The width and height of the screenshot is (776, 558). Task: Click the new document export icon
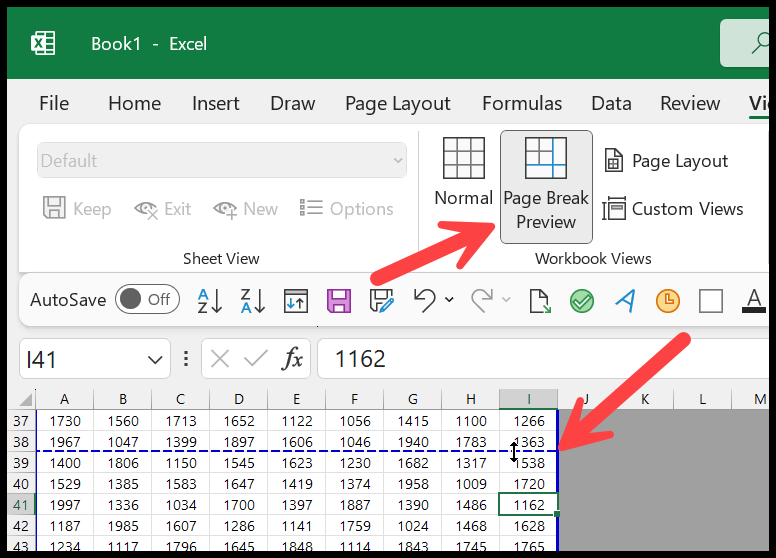[x=539, y=301]
